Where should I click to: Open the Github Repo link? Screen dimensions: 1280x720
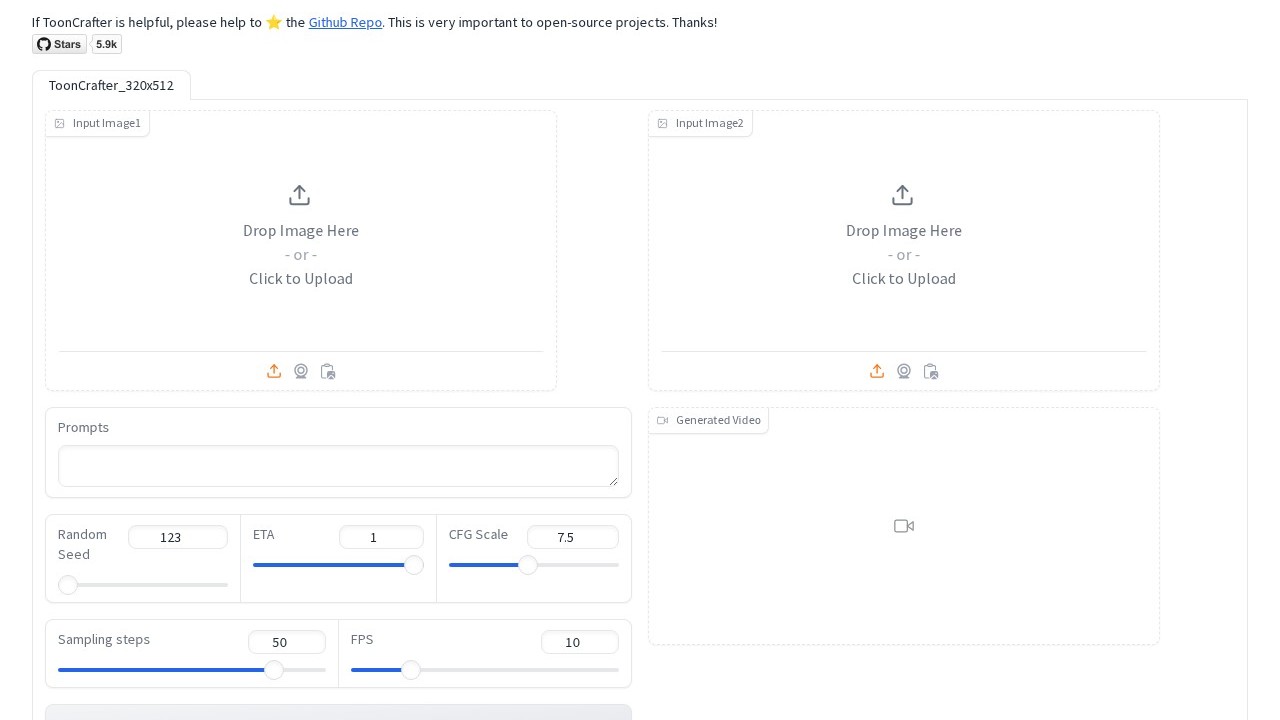click(345, 22)
